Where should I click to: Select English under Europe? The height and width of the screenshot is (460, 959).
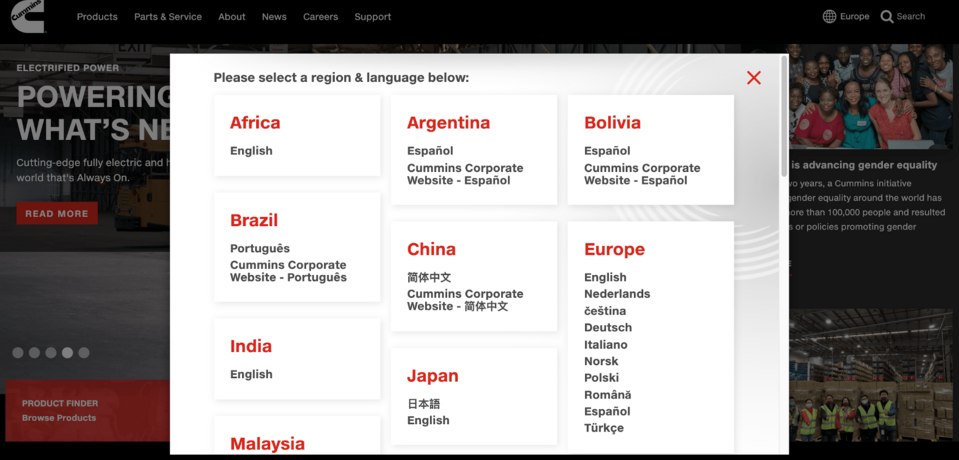tap(605, 277)
